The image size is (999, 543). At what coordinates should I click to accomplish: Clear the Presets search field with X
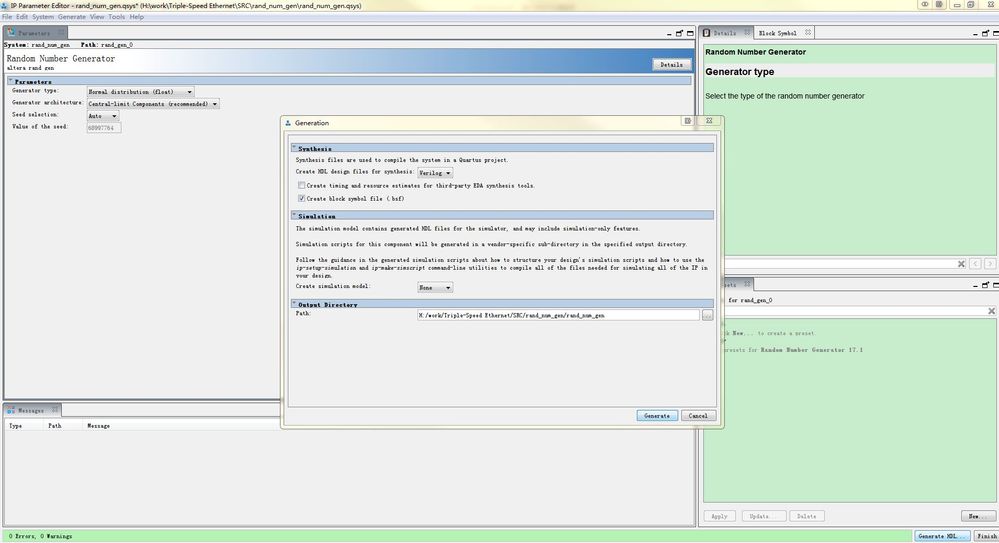(x=991, y=311)
